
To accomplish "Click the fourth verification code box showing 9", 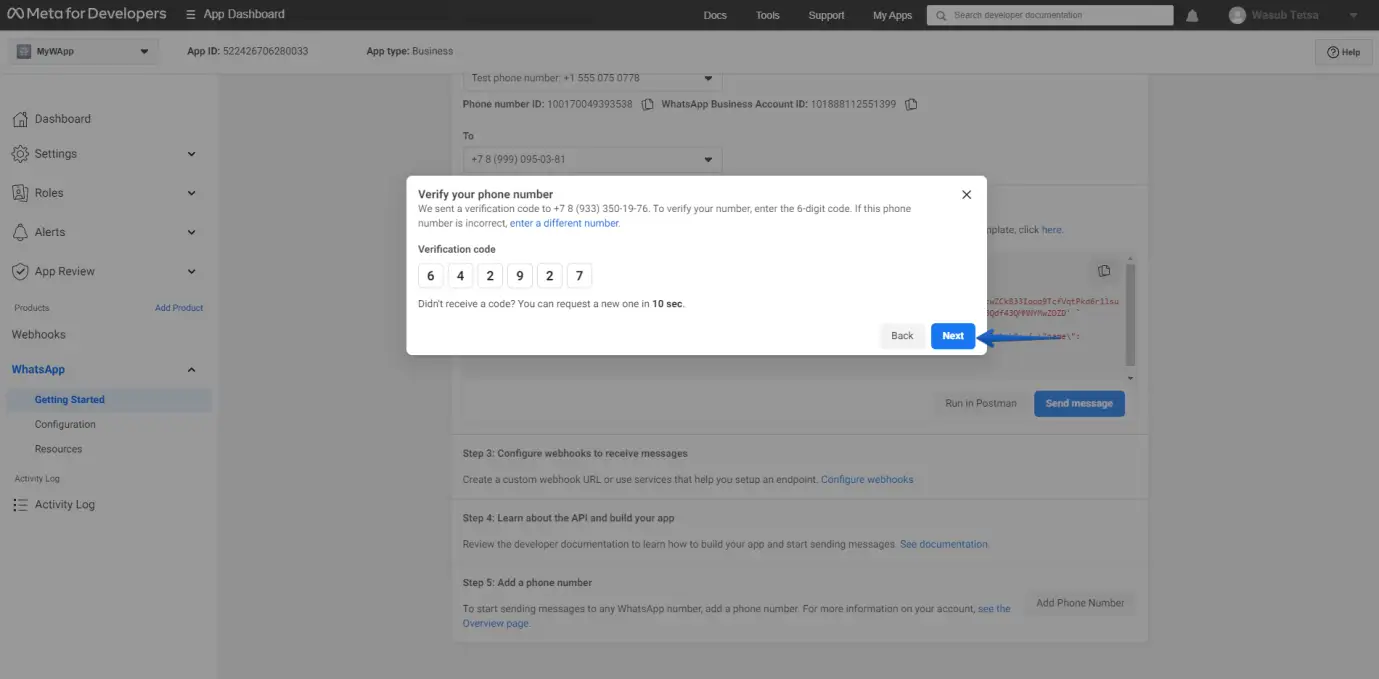I will point(519,276).
